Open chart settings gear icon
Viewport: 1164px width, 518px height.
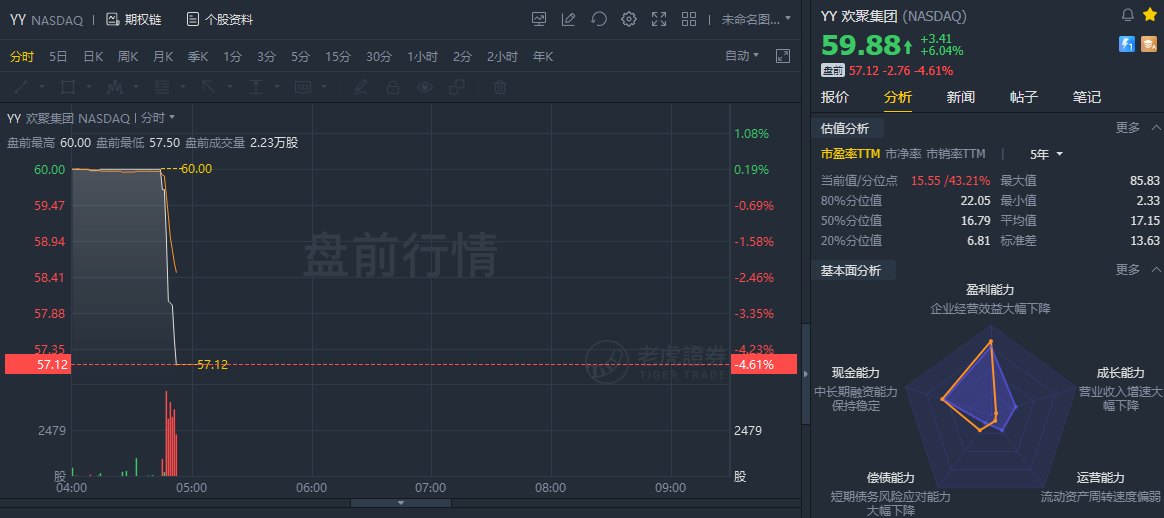coord(629,19)
